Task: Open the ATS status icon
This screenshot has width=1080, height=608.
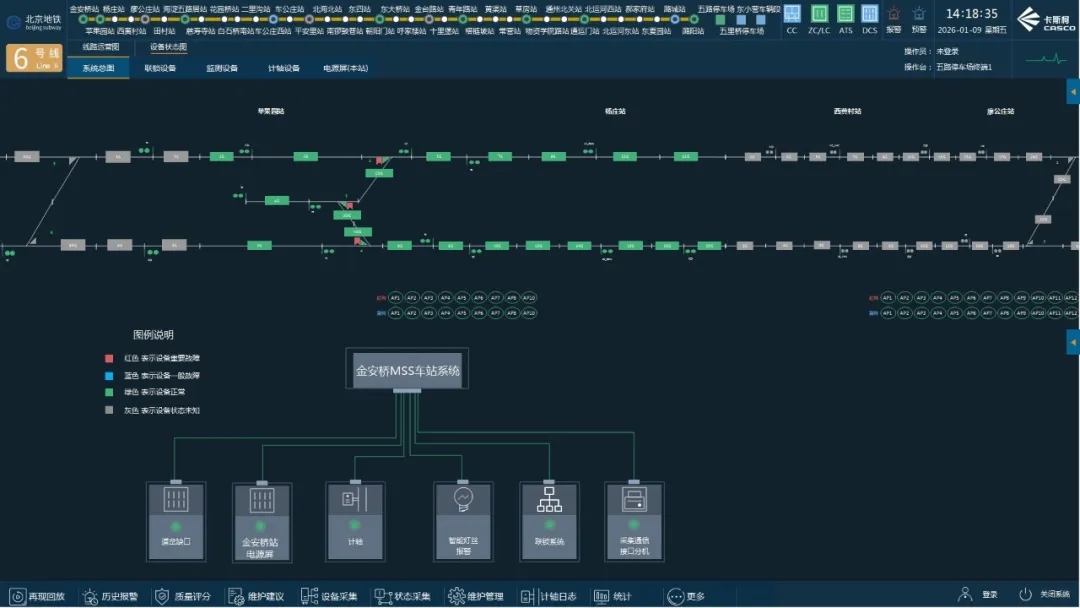Action: pos(845,14)
